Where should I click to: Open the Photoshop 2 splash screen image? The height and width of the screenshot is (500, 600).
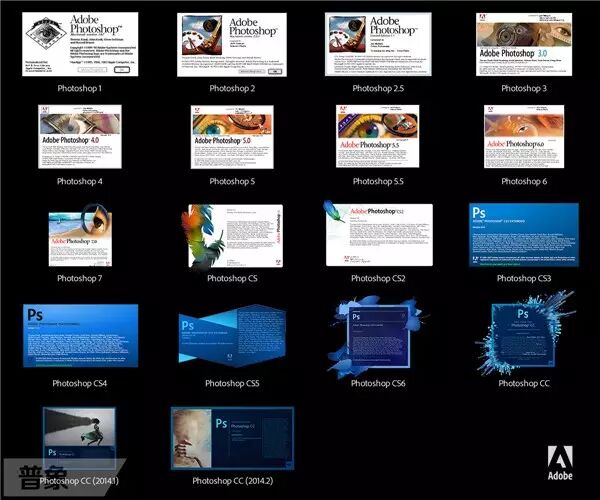coord(232,45)
